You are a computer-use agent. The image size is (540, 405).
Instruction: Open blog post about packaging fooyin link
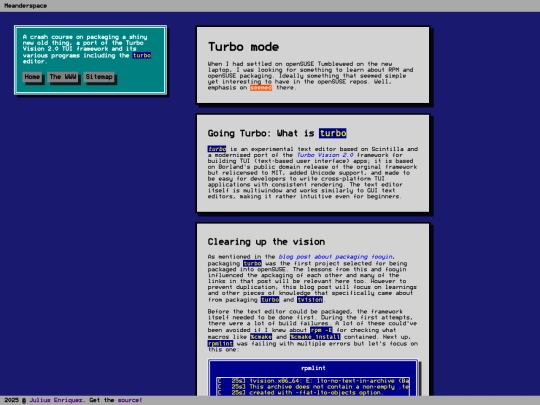336,257
